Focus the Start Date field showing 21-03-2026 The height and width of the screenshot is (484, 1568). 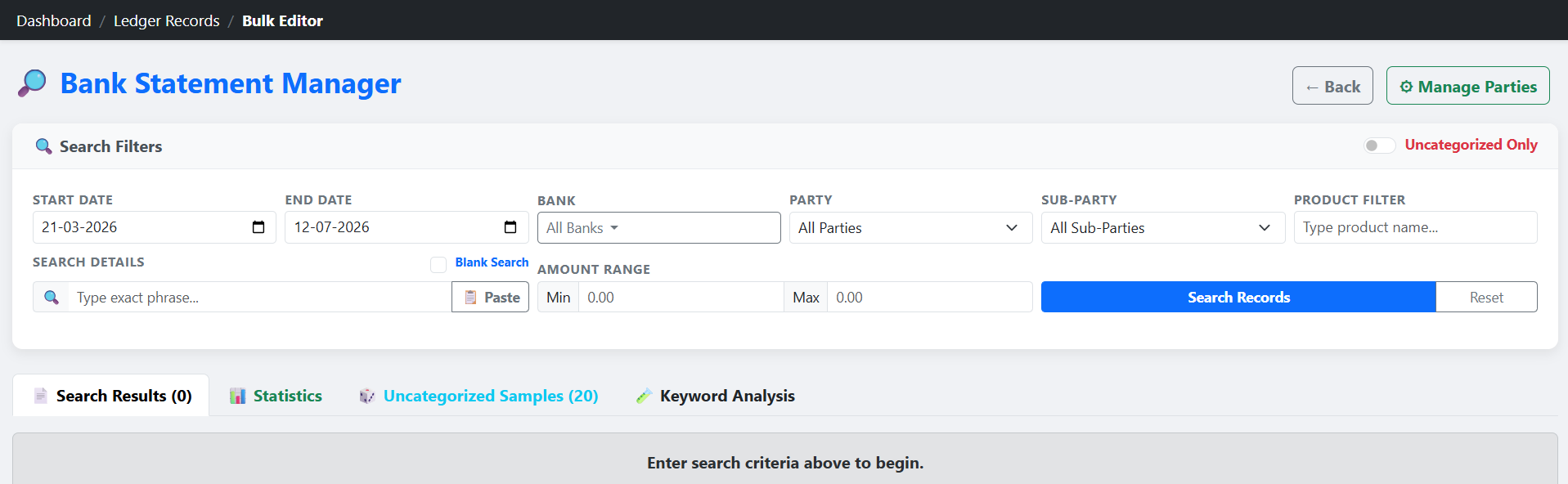click(155, 227)
